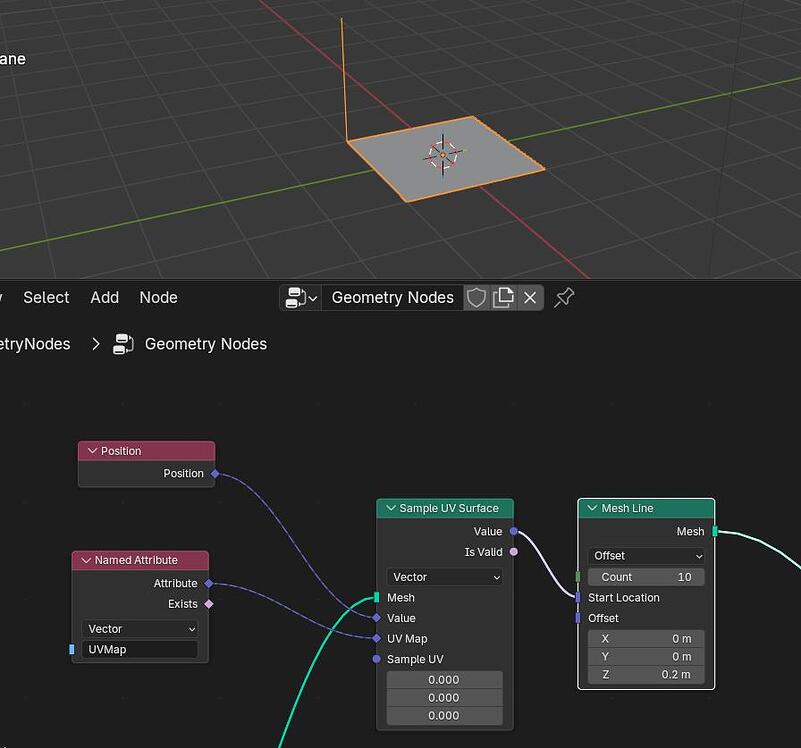Toggle fake user shield icon

476,298
